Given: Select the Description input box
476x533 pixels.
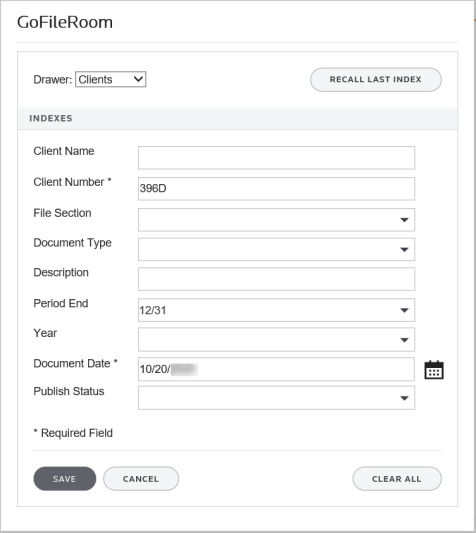Looking at the screenshot, I should click(276, 279).
